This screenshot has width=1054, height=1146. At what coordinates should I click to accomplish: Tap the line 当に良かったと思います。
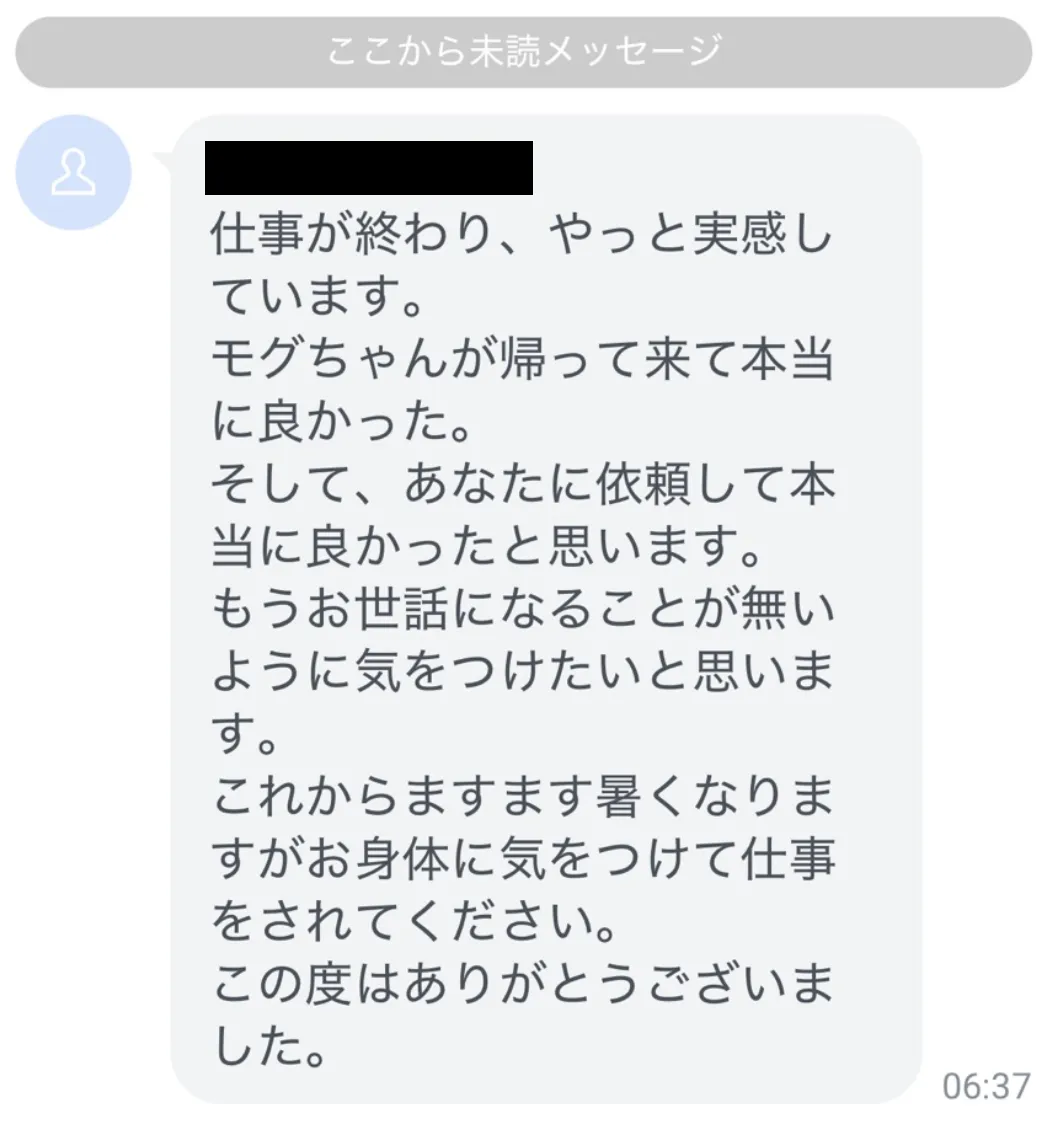click(487, 547)
